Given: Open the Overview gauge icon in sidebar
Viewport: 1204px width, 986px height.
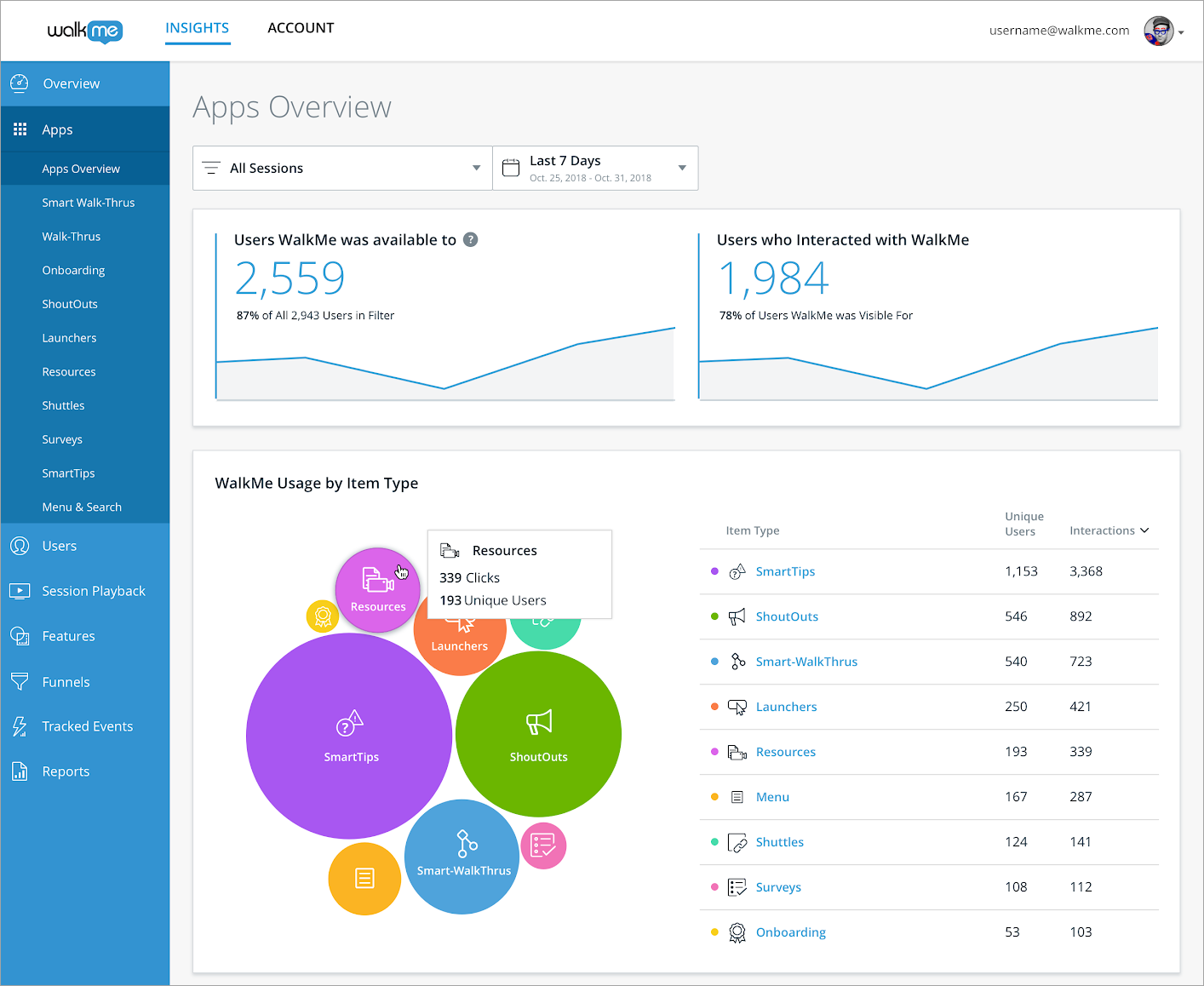Looking at the screenshot, I should (20, 83).
